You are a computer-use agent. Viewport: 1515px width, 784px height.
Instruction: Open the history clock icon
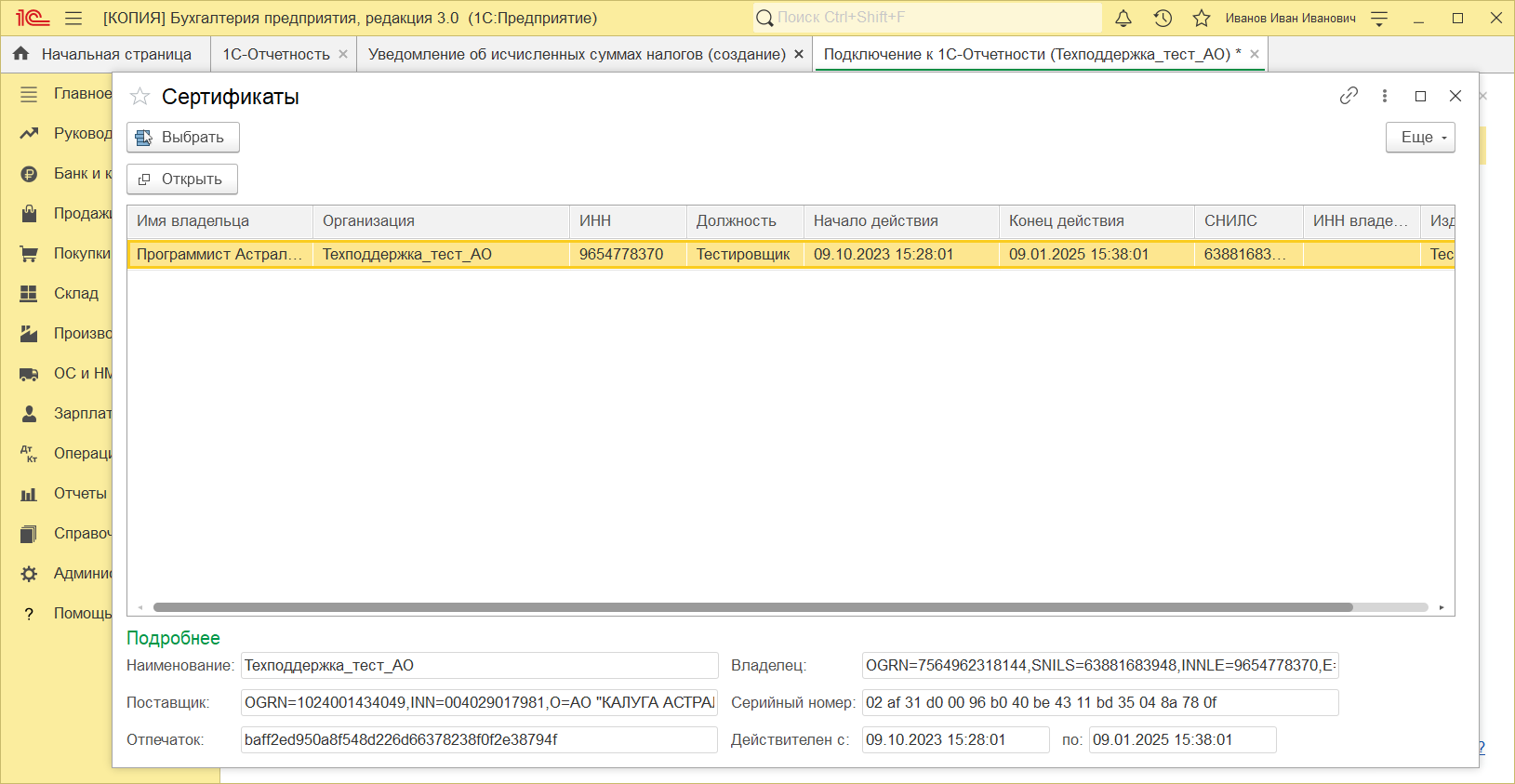[x=1163, y=18]
